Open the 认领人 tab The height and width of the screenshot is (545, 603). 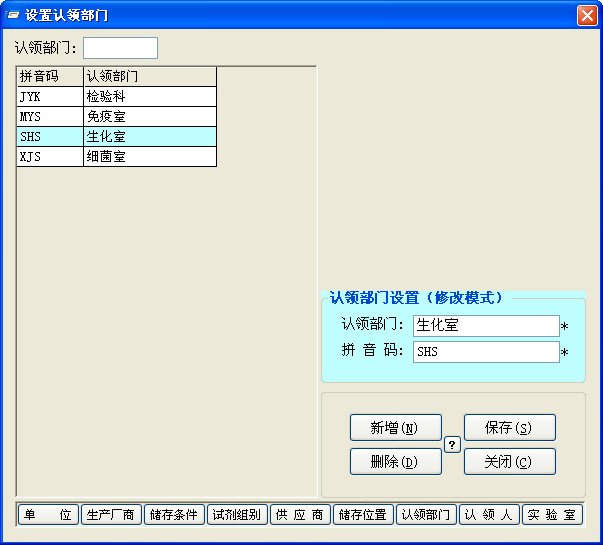(x=489, y=515)
